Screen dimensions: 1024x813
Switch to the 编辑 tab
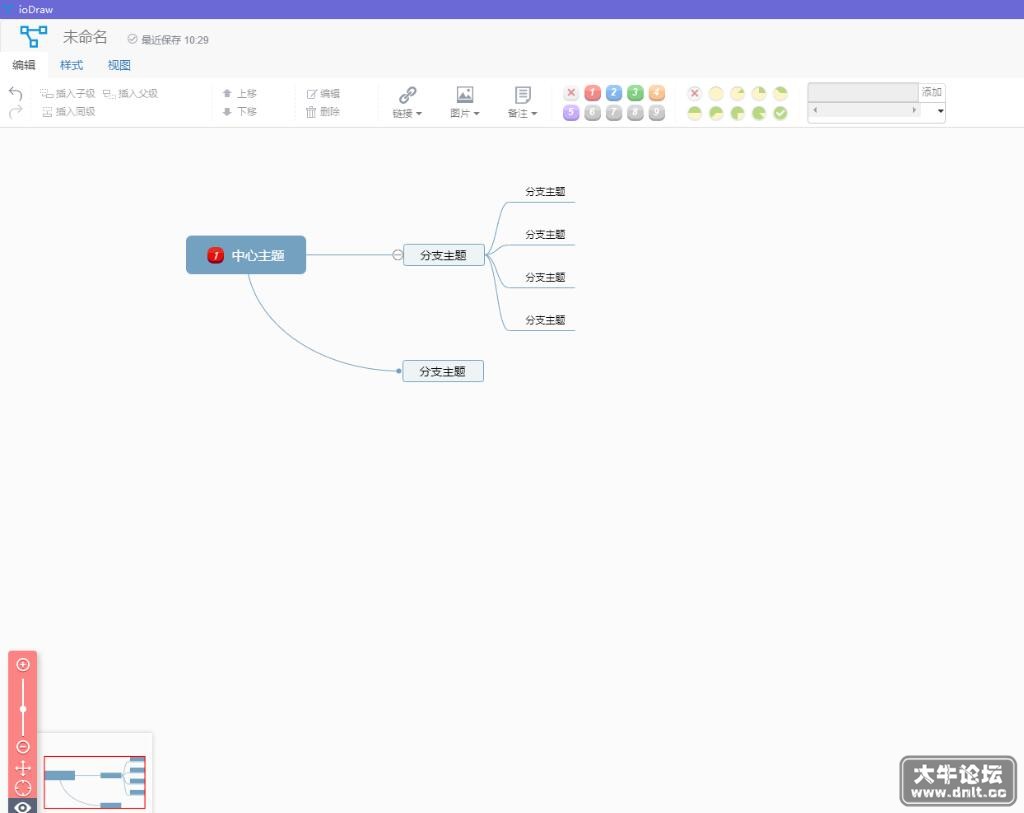tap(24, 65)
